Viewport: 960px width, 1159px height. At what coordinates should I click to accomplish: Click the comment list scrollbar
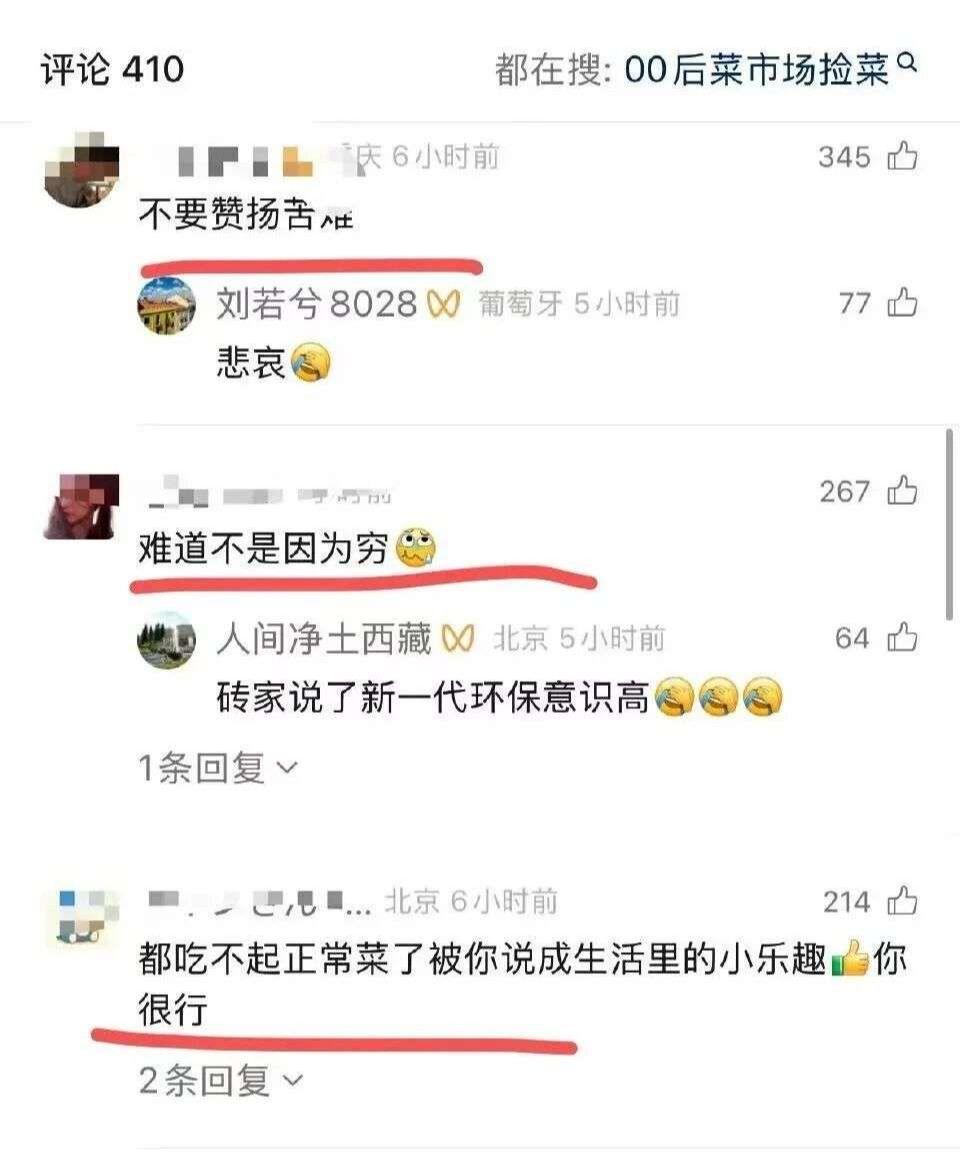click(950, 525)
